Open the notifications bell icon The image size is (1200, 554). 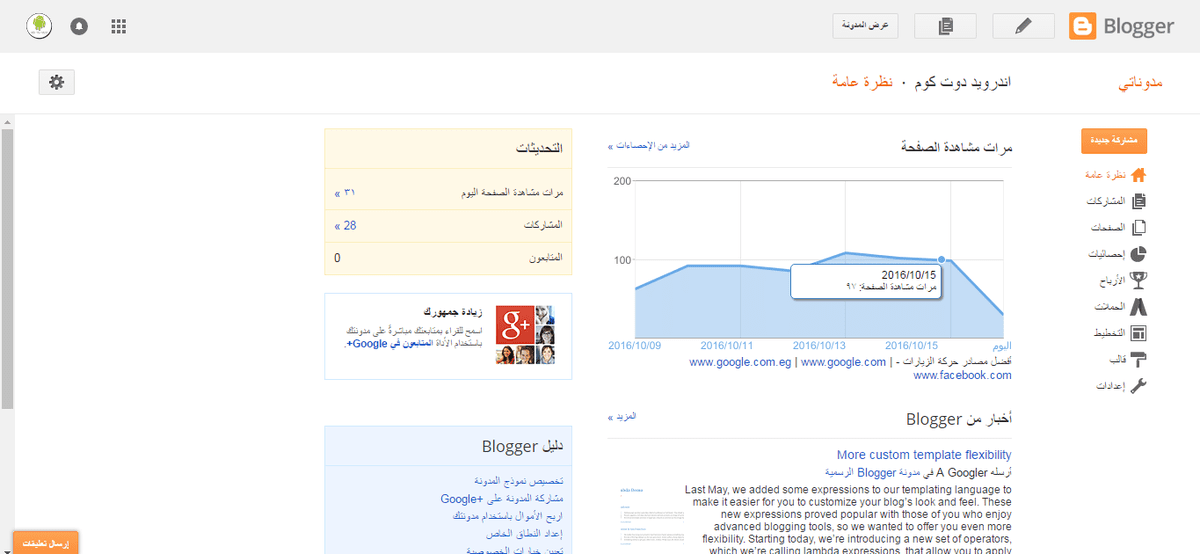pos(79,26)
